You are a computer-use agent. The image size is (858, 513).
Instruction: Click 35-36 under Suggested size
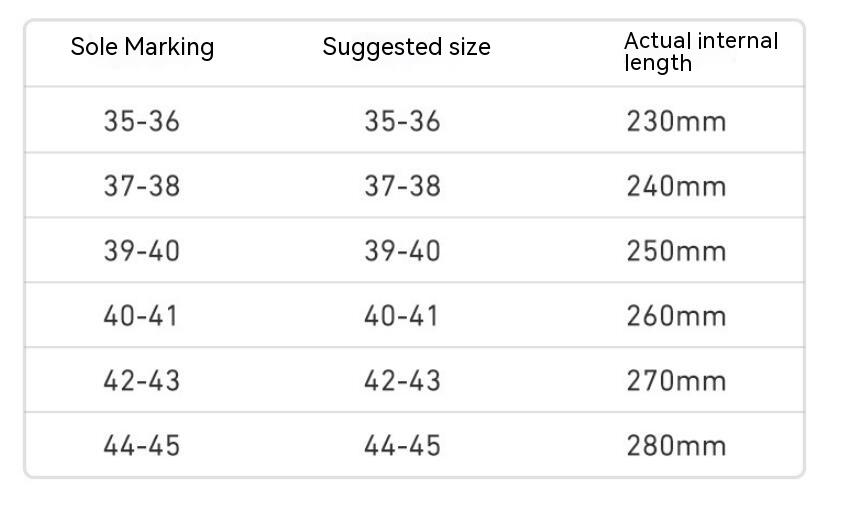pyautogui.click(x=402, y=121)
